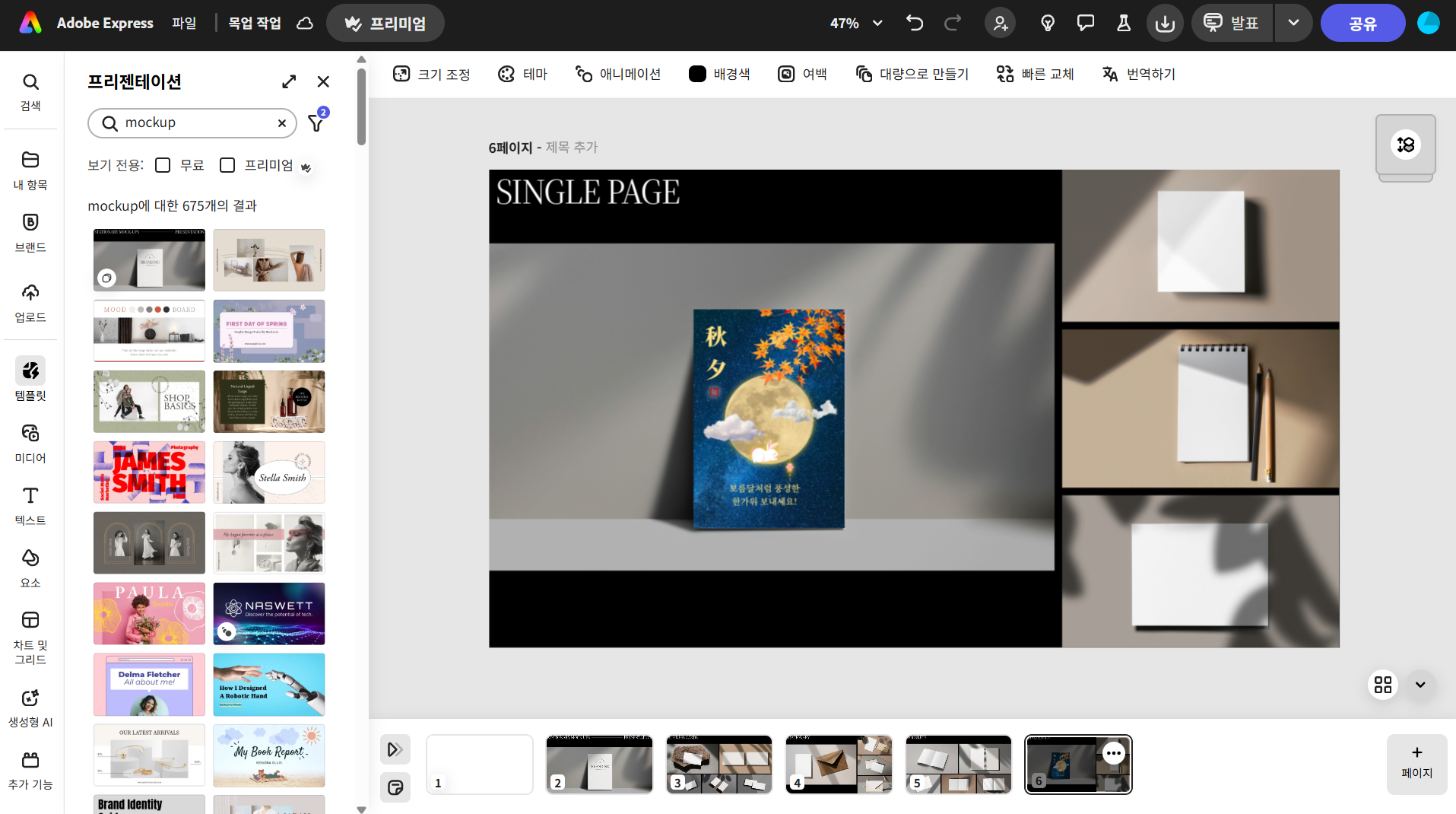
Task: Expand the chevron beside the grid view button
Action: pyautogui.click(x=1420, y=685)
